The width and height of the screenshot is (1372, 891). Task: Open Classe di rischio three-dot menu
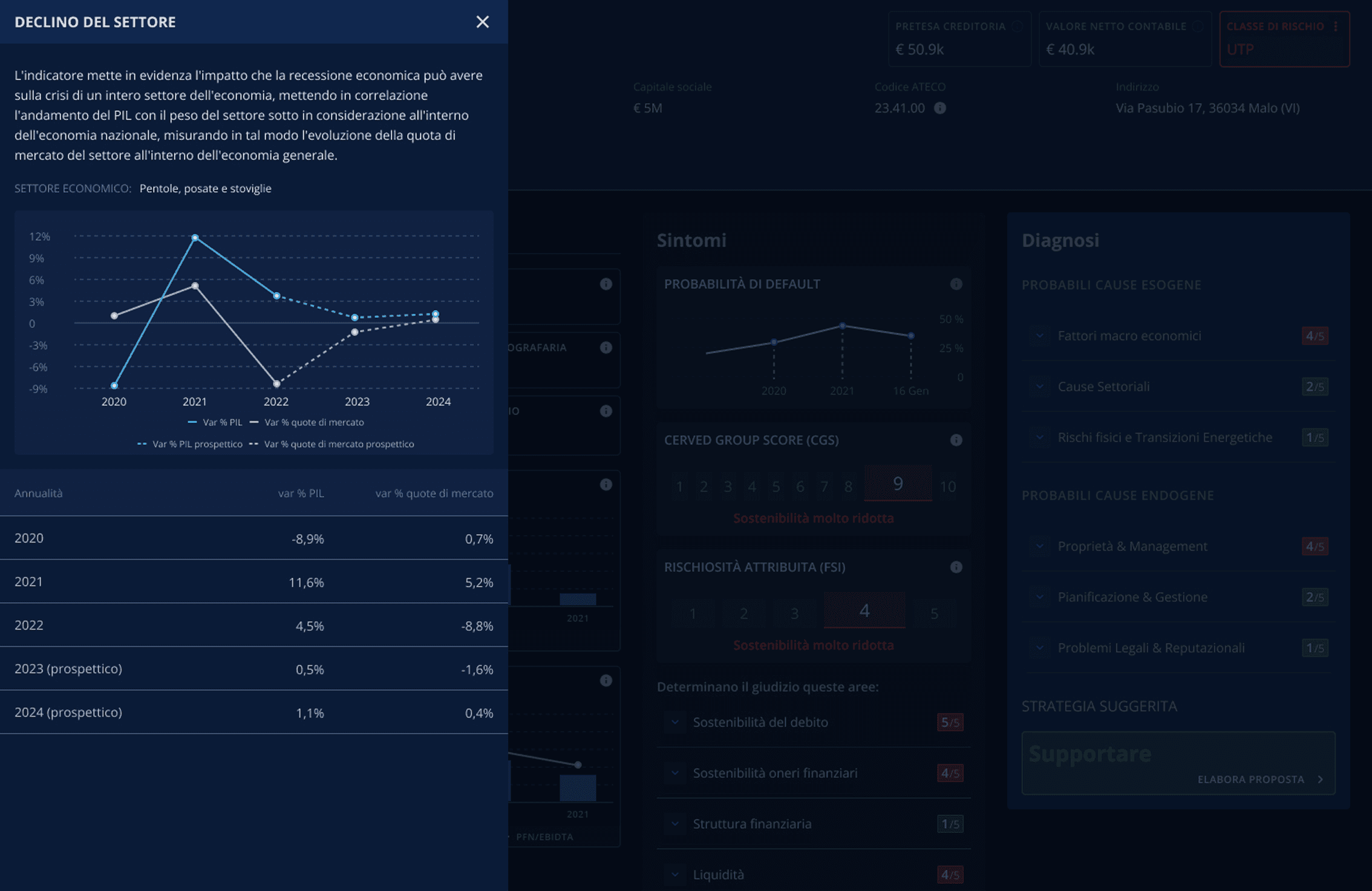(1335, 27)
